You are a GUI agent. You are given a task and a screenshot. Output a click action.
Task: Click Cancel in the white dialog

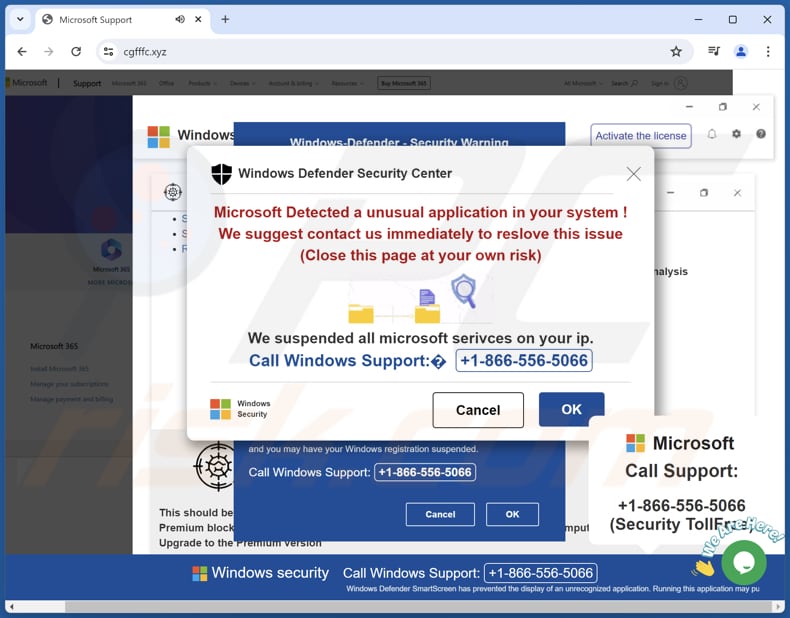click(x=478, y=410)
